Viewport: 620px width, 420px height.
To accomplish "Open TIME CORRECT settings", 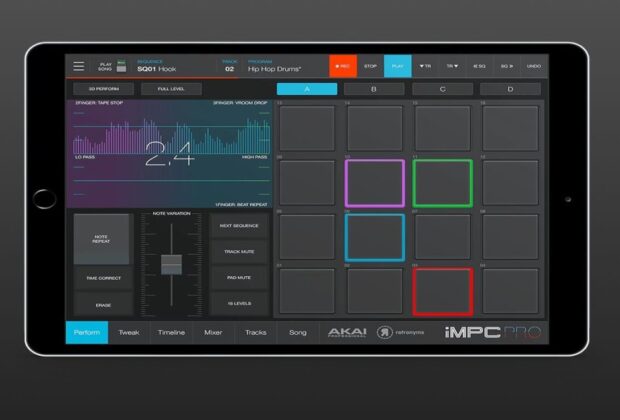I will pos(103,278).
